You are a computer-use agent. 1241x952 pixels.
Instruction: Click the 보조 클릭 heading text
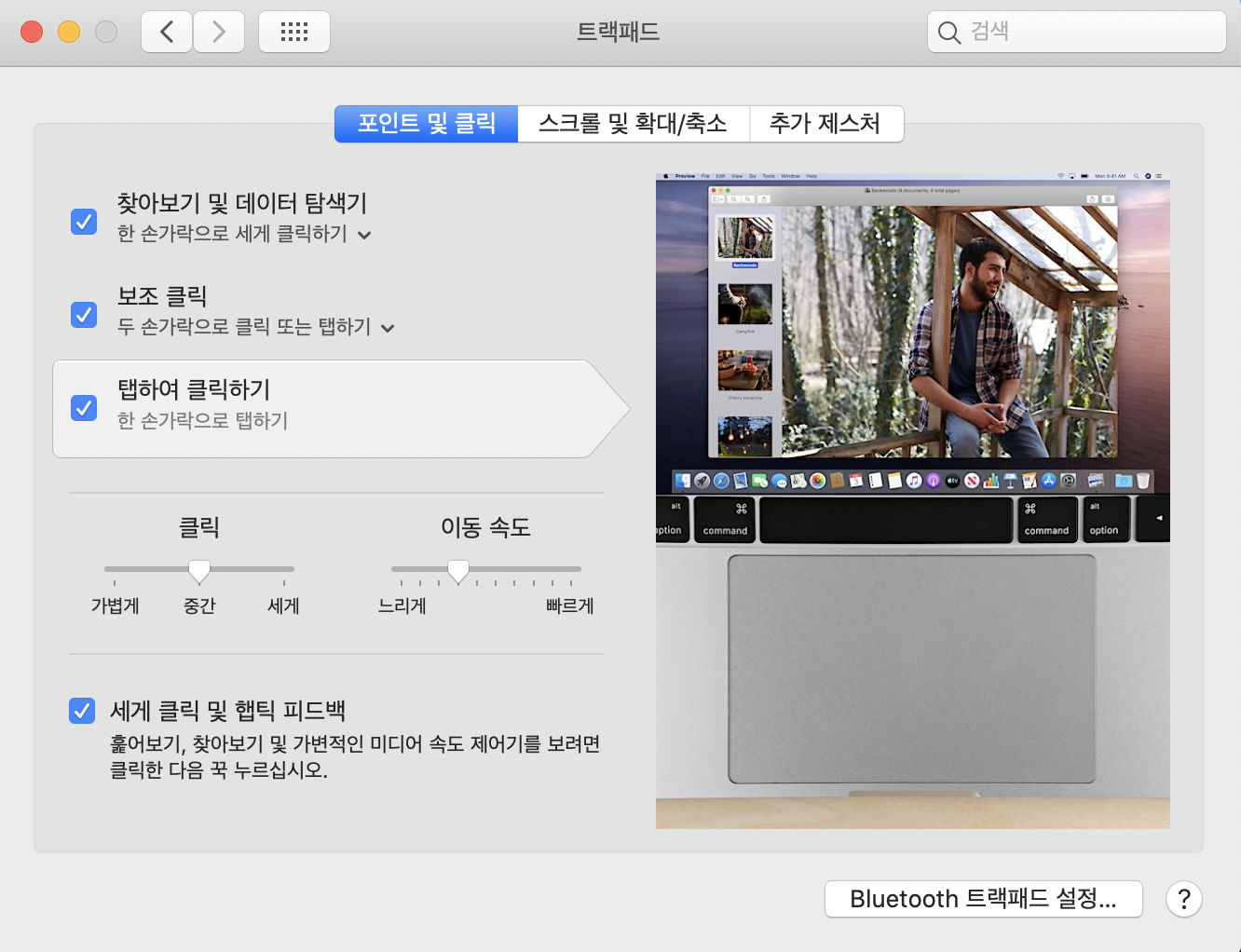(x=162, y=296)
